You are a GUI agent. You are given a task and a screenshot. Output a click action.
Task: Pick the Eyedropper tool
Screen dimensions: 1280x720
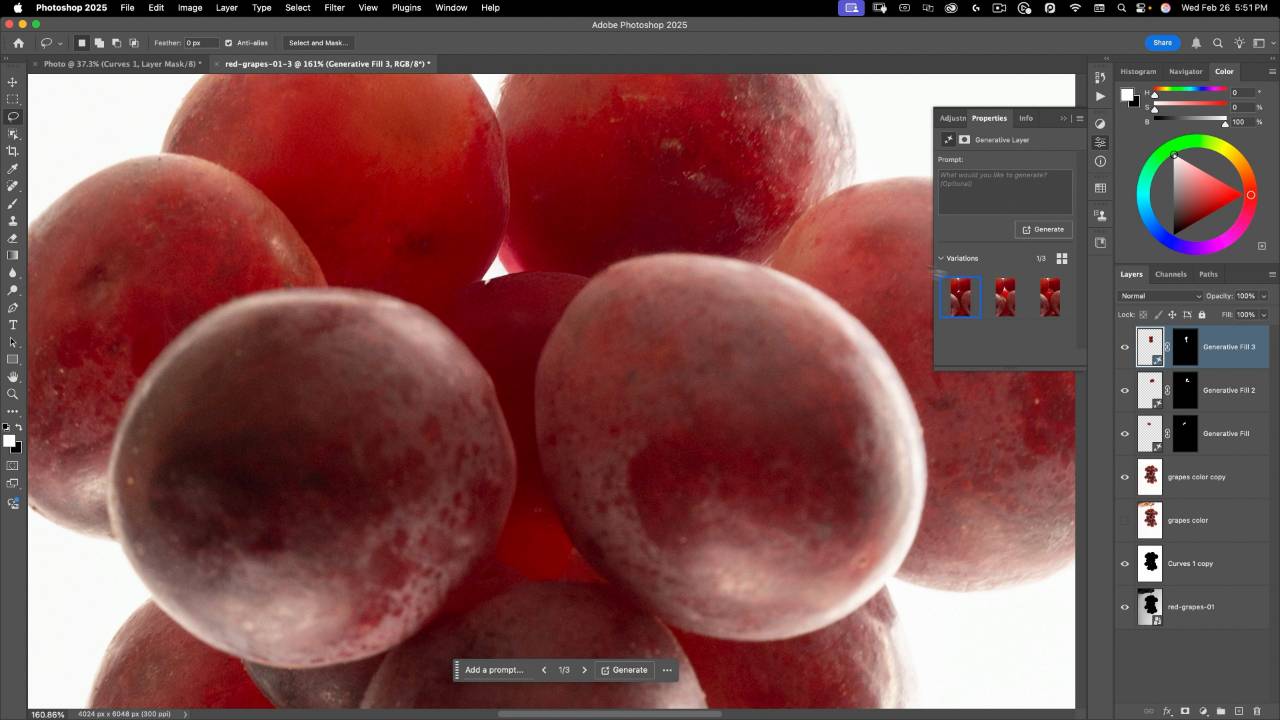coord(13,169)
